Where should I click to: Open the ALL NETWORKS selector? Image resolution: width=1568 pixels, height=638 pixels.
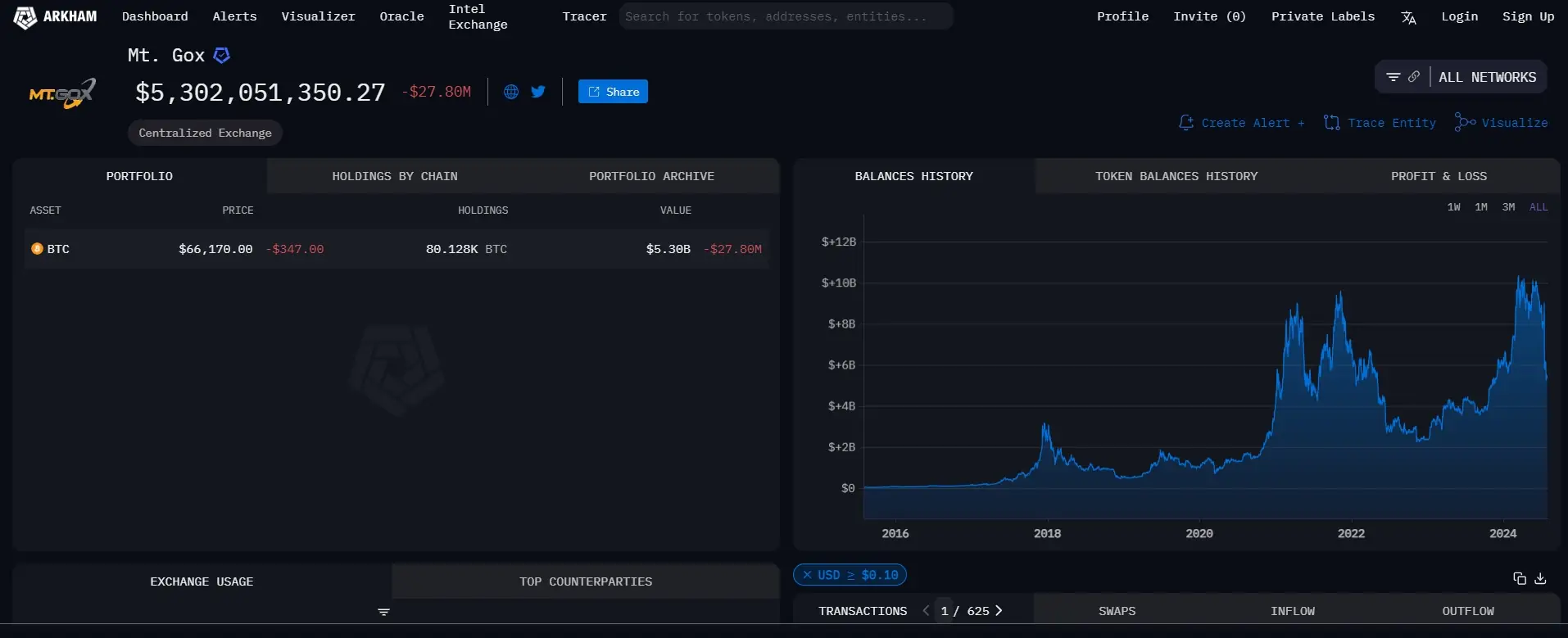point(1487,77)
